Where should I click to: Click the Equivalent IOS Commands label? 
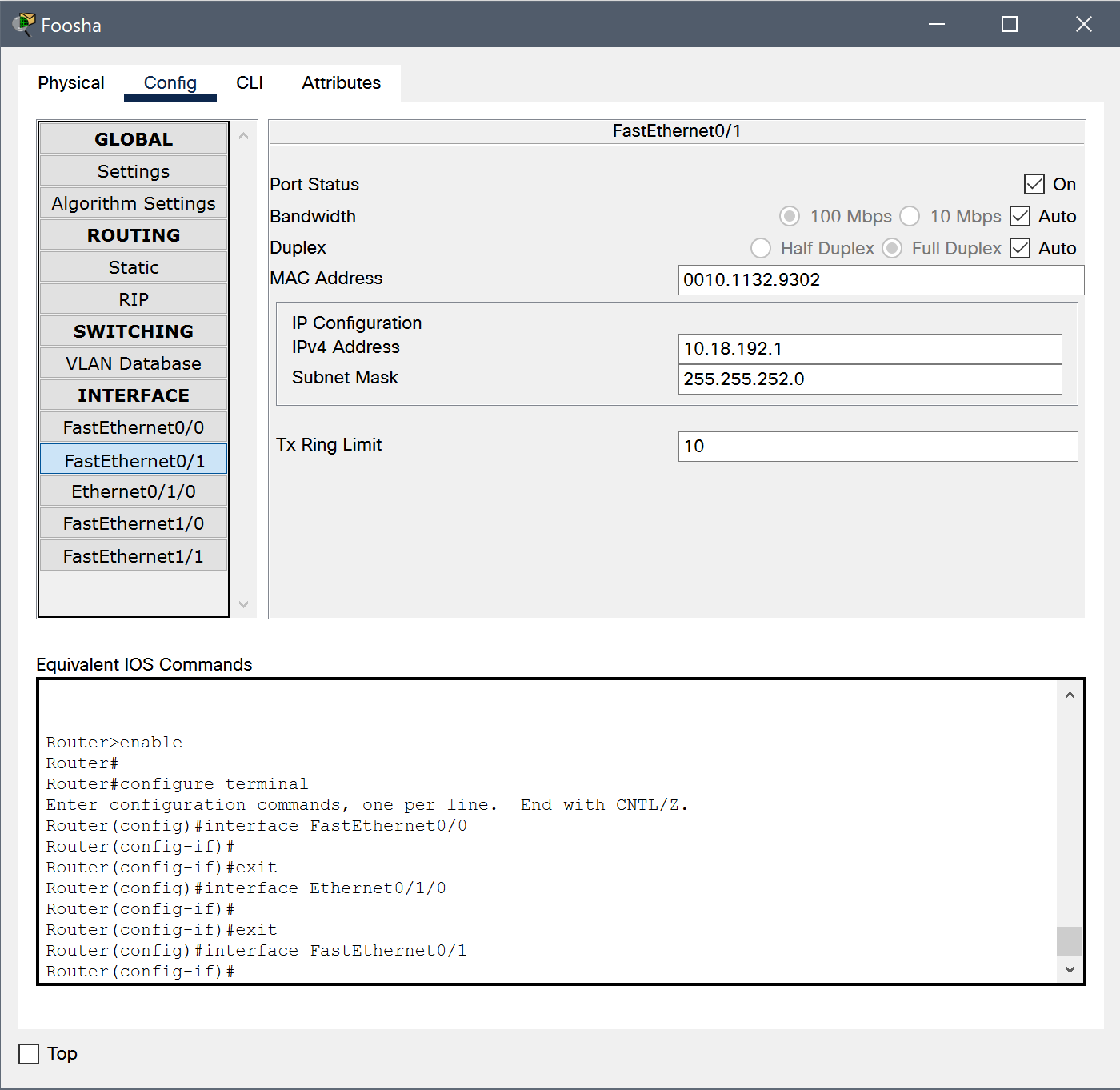(x=144, y=664)
